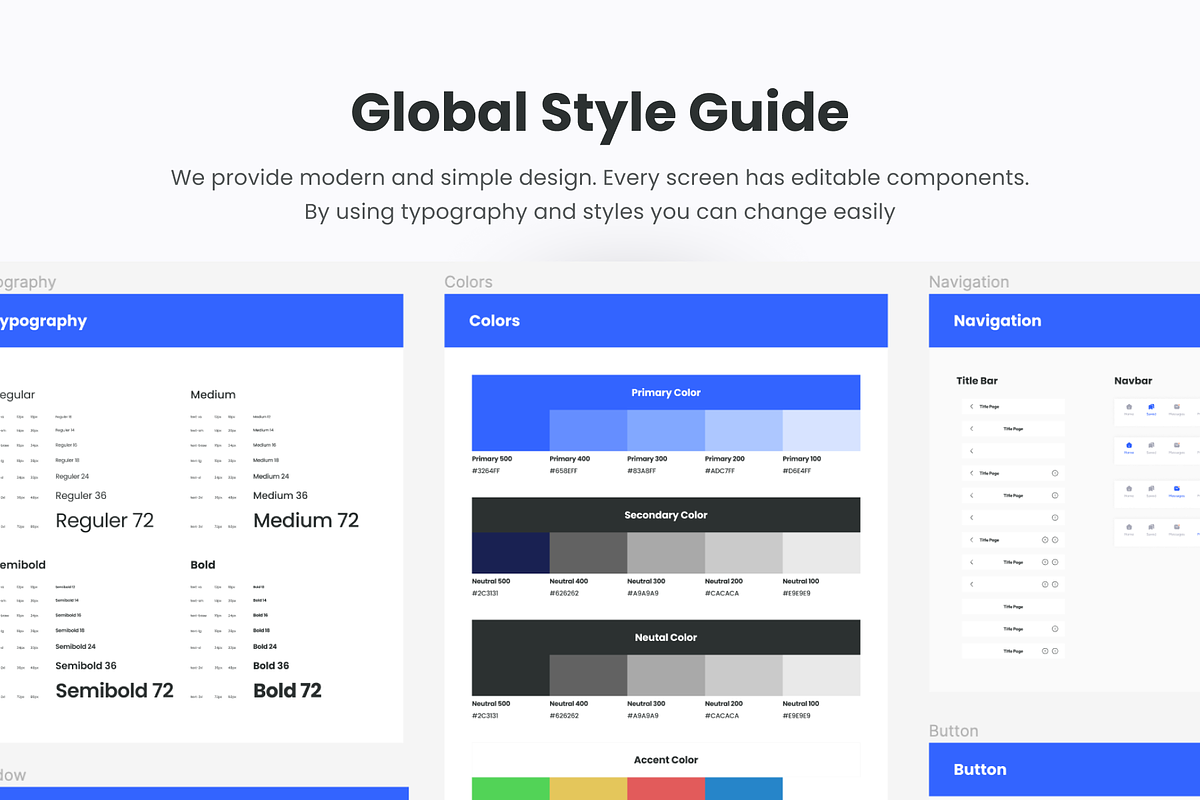
Task: Click circle icon in untitled bar with back arrow, single icon
Action: pyautogui.click(x=1055, y=518)
